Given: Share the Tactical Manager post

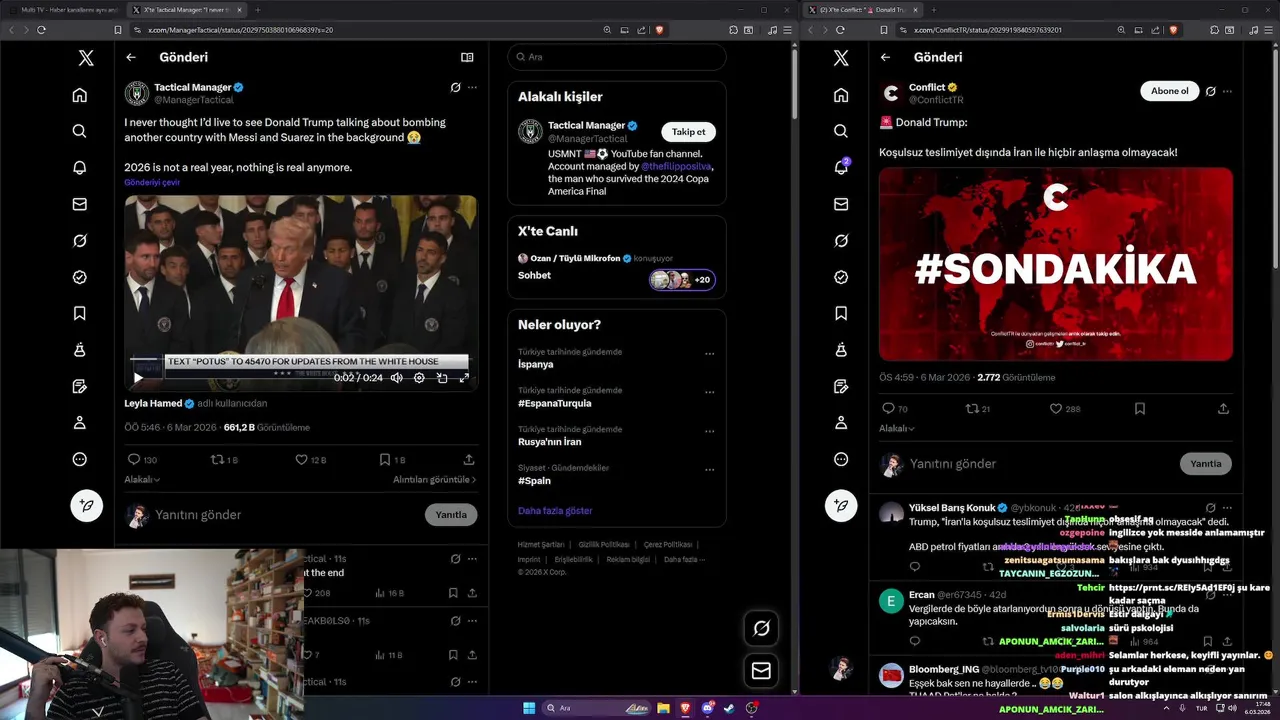Looking at the screenshot, I should tap(469, 460).
